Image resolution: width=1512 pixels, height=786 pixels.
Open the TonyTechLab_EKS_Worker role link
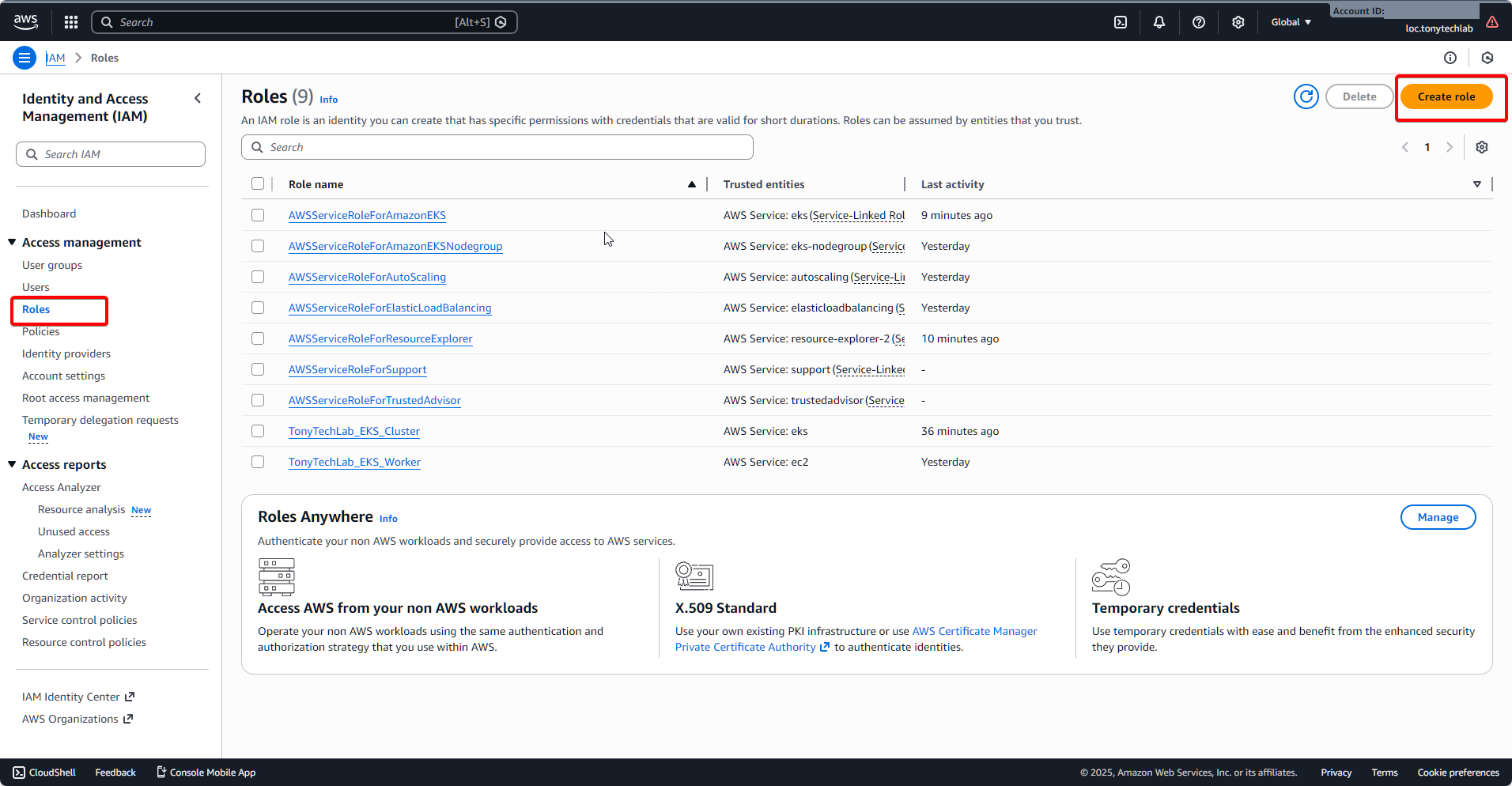click(354, 462)
